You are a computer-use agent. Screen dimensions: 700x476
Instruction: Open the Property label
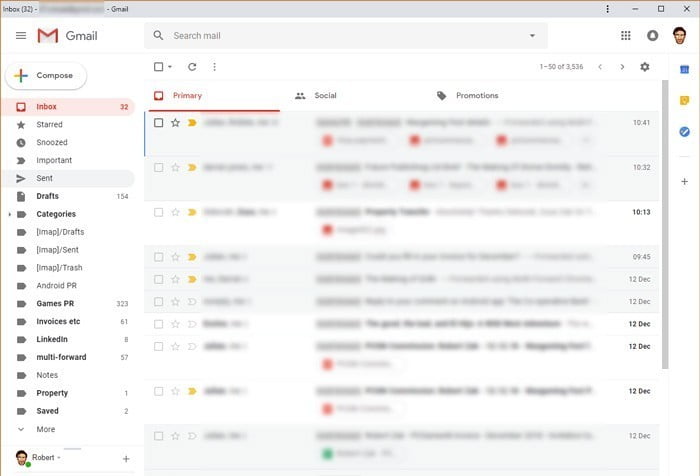point(68,393)
